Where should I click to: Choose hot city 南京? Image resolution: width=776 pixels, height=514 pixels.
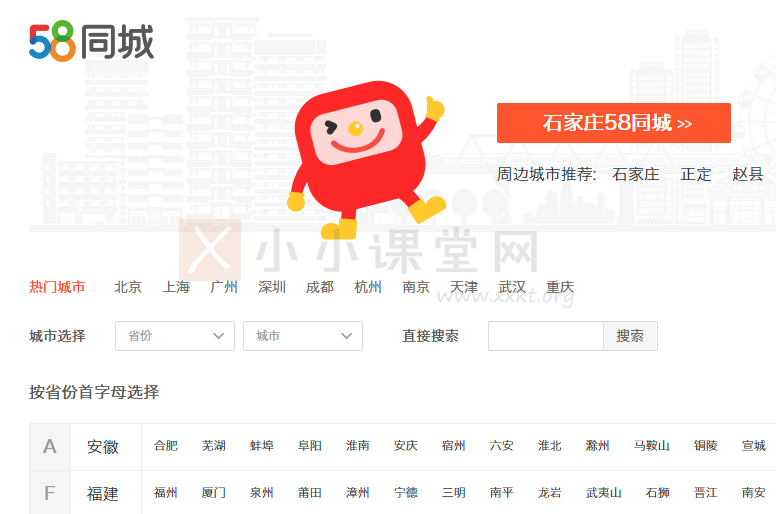pyautogui.click(x=416, y=287)
